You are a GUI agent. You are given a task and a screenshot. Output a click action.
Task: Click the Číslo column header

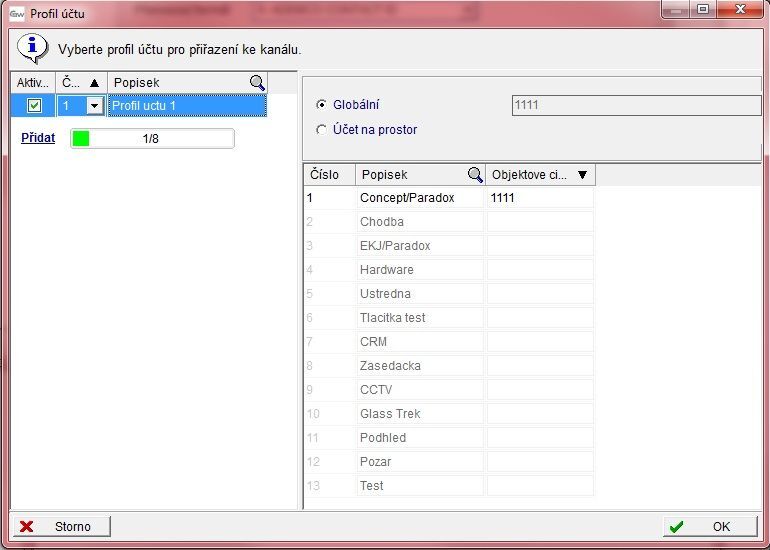(328, 175)
